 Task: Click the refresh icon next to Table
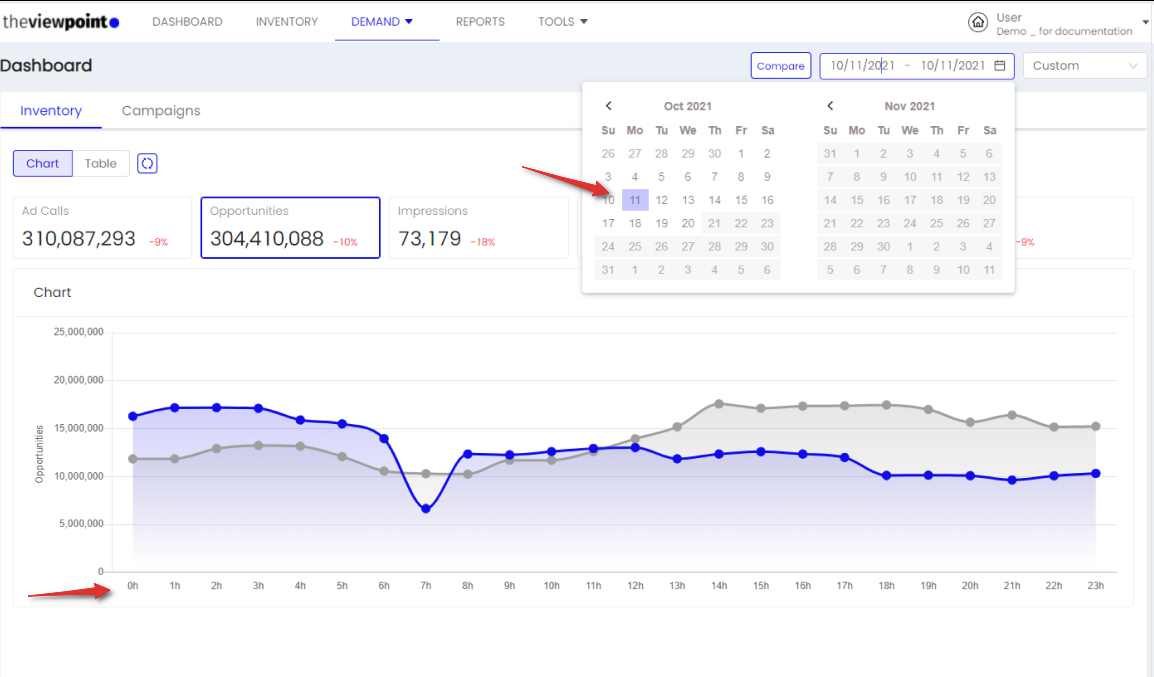pyautogui.click(x=147, y=163)
